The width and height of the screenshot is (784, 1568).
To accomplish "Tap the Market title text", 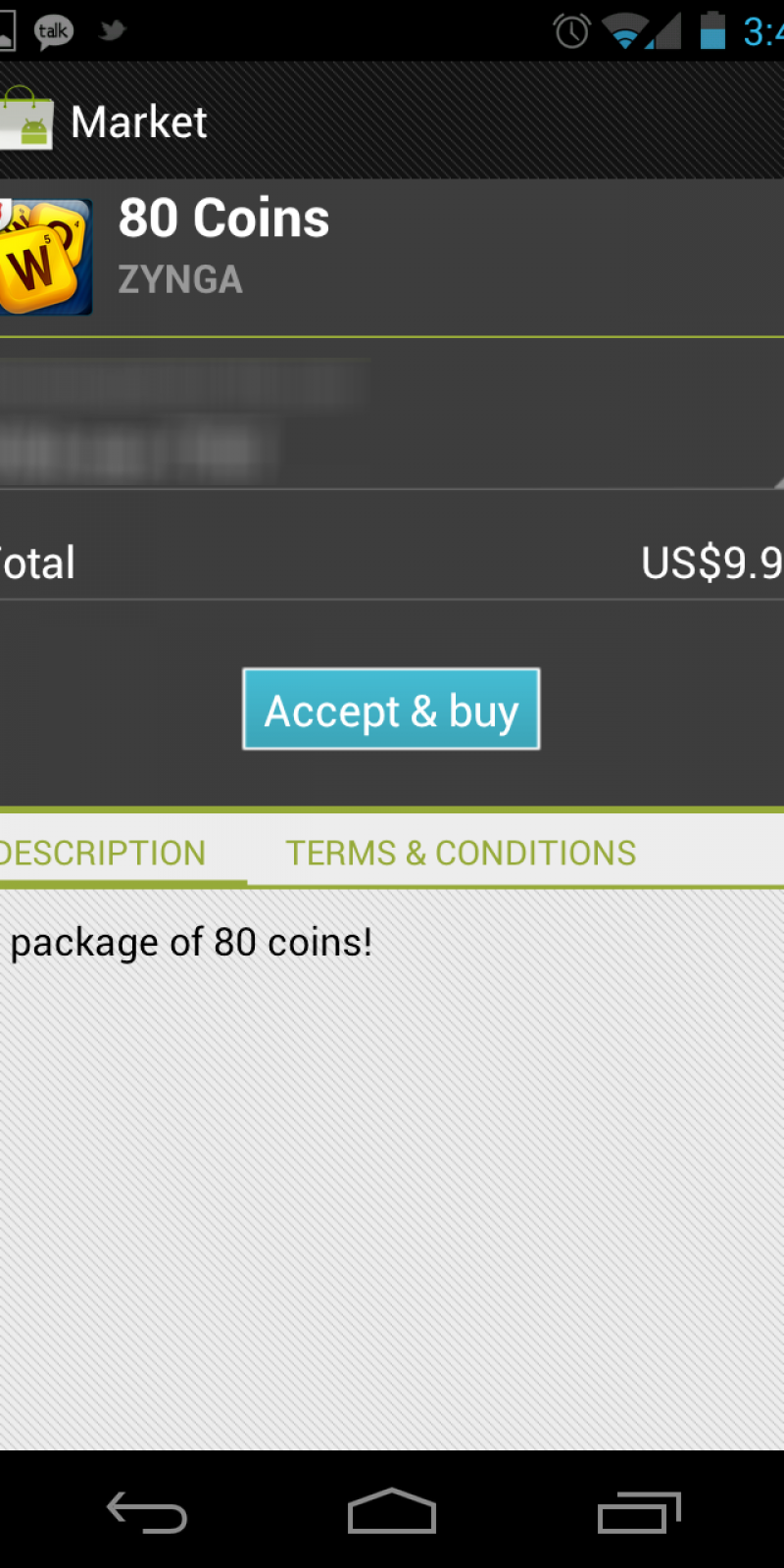I will (139, 122).
